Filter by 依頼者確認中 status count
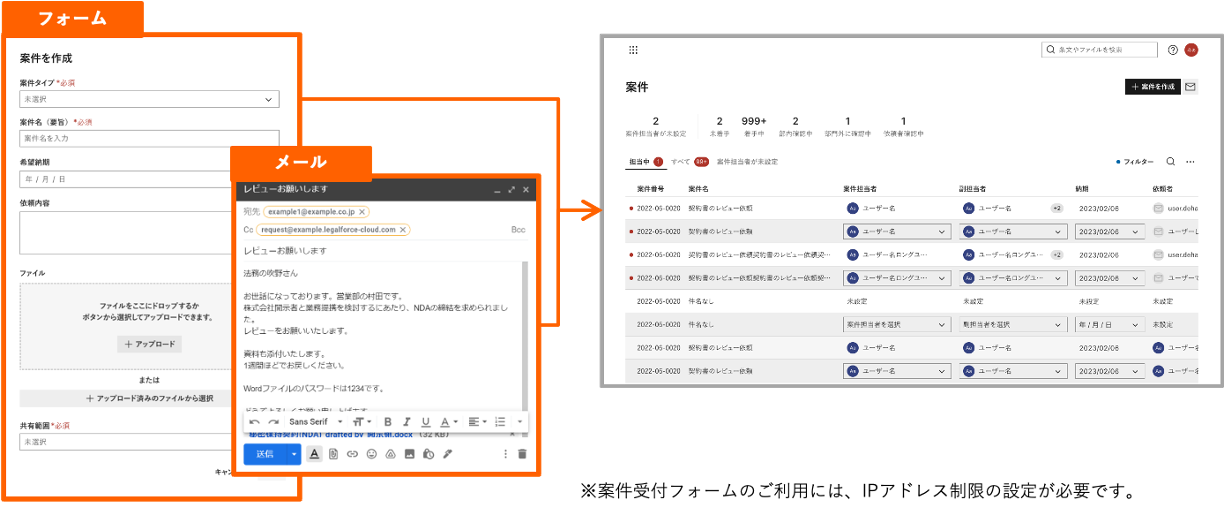Image resolution: width=1224 pixels, height=516 pixels. click(903, 126)
